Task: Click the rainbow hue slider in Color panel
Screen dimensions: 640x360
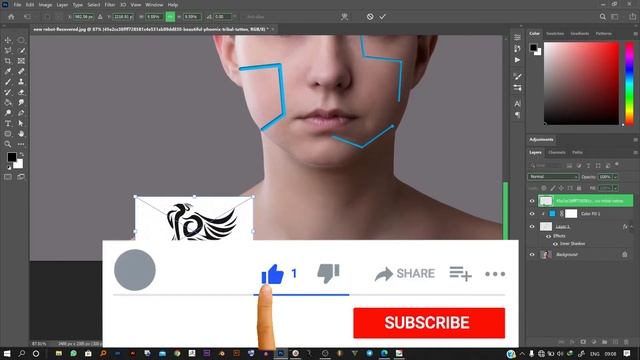Action: 629,83
